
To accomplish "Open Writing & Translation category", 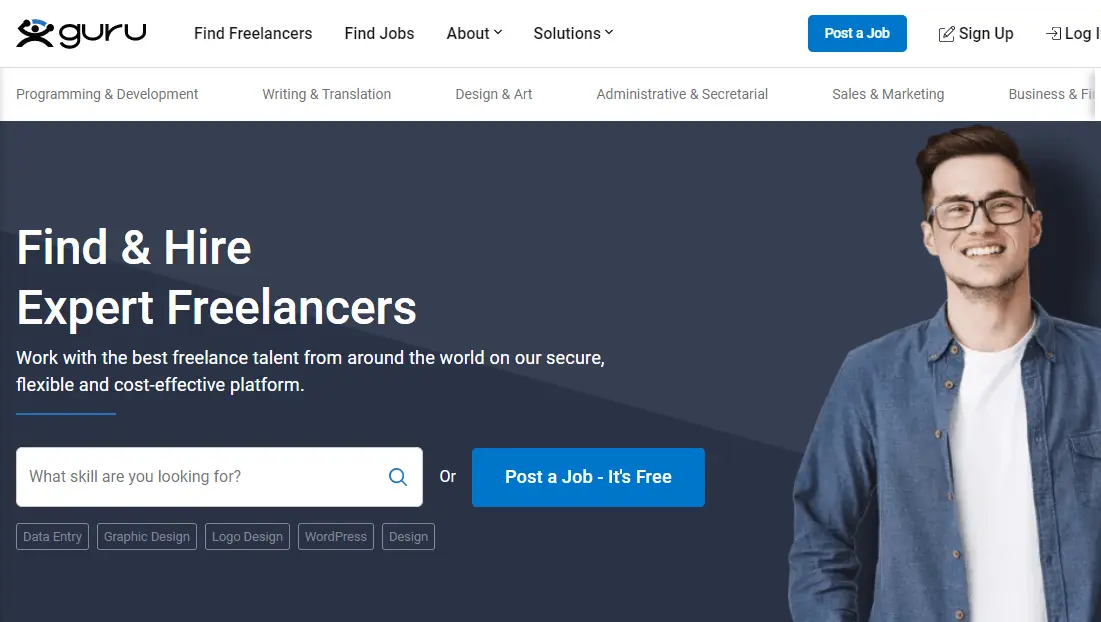I will (x=327, y=94).
